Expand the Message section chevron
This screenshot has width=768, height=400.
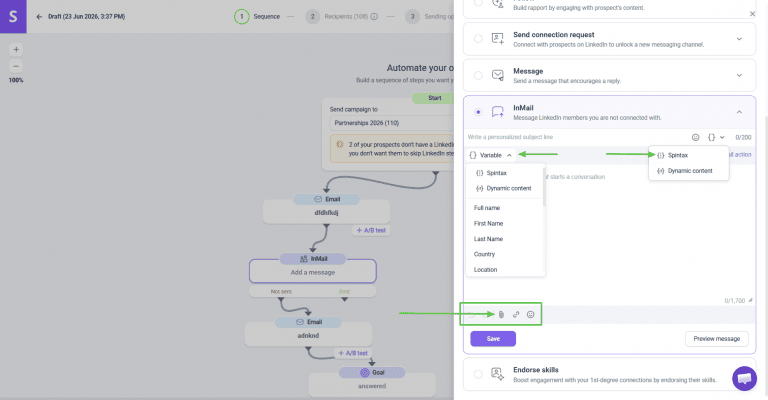click(739, 75)
